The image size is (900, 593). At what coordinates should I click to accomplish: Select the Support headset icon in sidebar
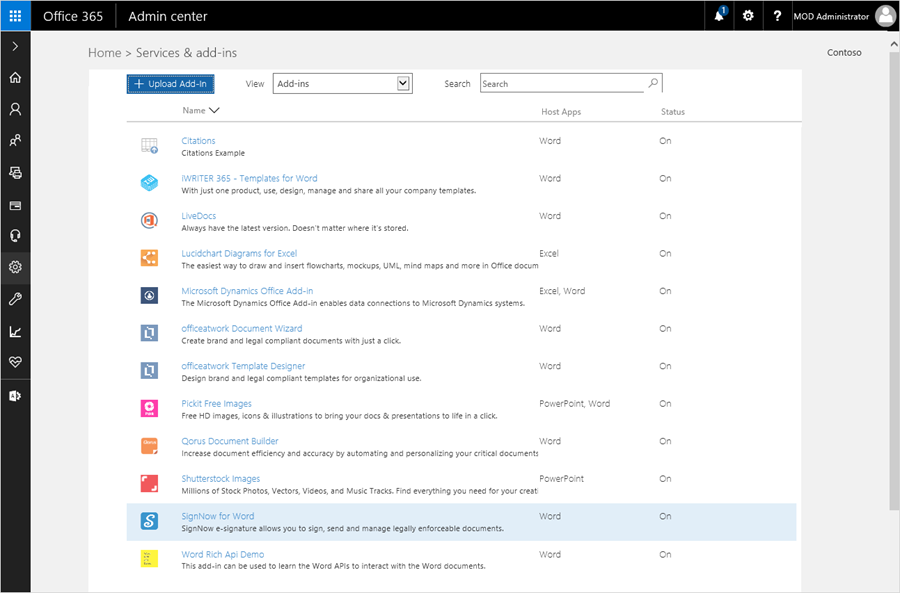[15, 236]
